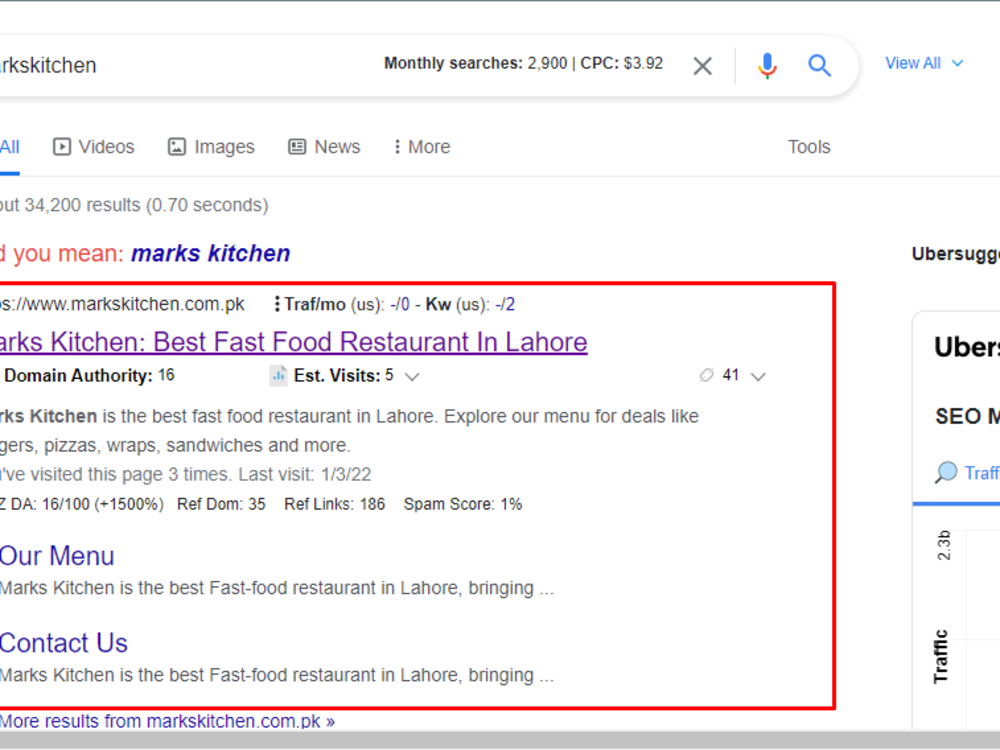Click the 34,200 results count text
Screen dimensions: 1000x750
[x=82, y=205]
